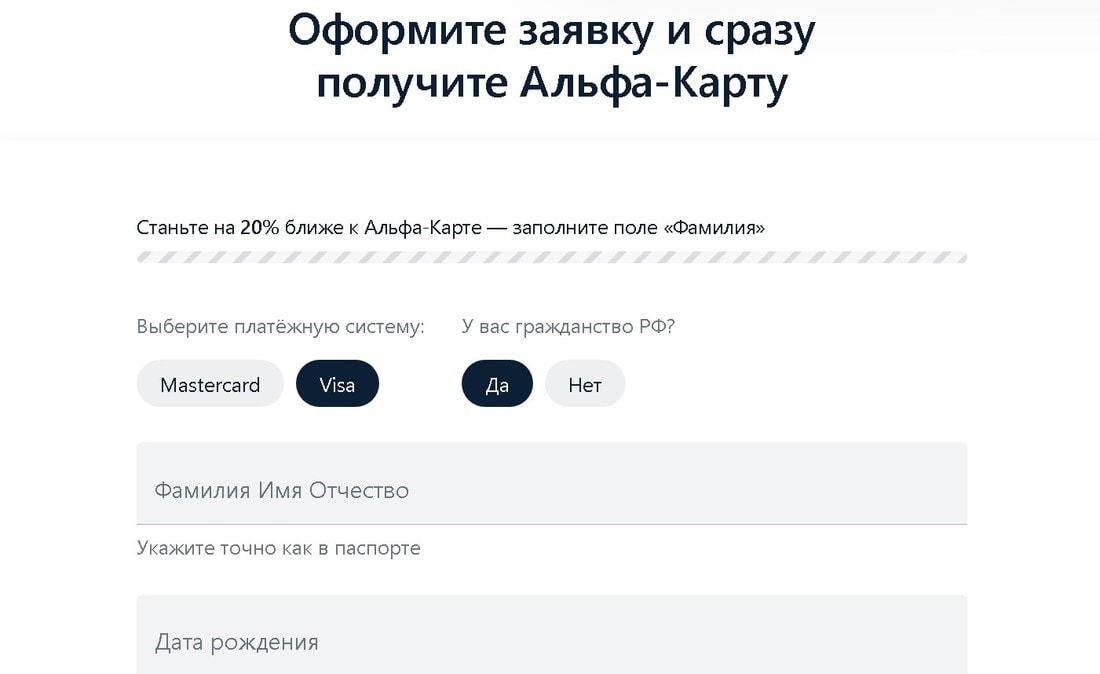Click the "У вас гражданство РФ?" label
Viewport: 1100px width, 674px height.
point(568,327)
